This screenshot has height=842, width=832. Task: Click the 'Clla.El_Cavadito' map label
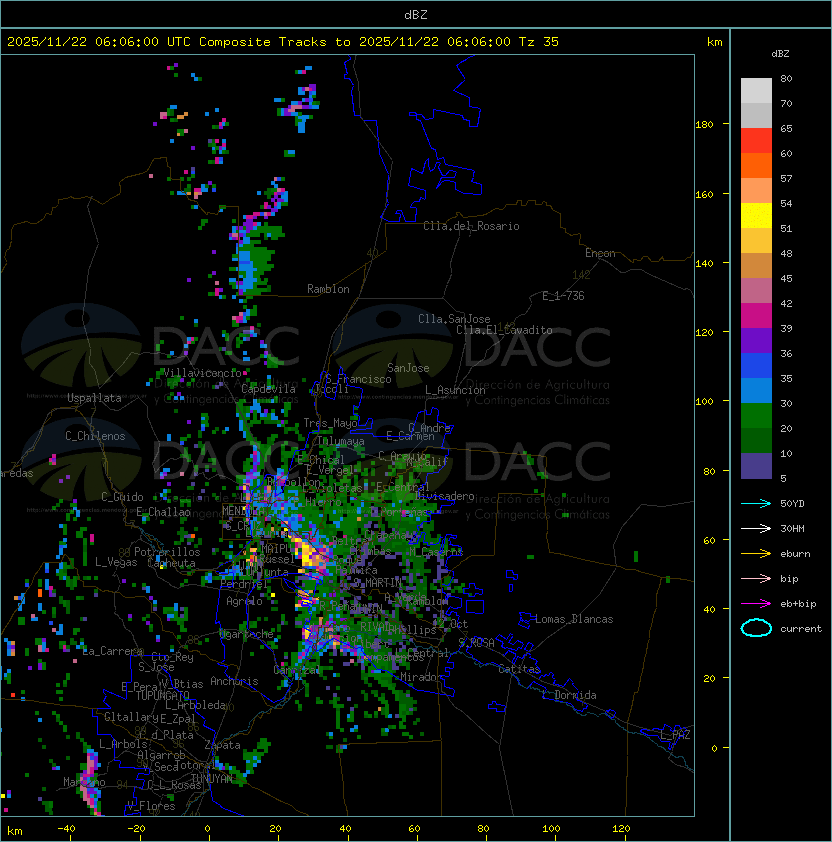(x=504, y=330)
